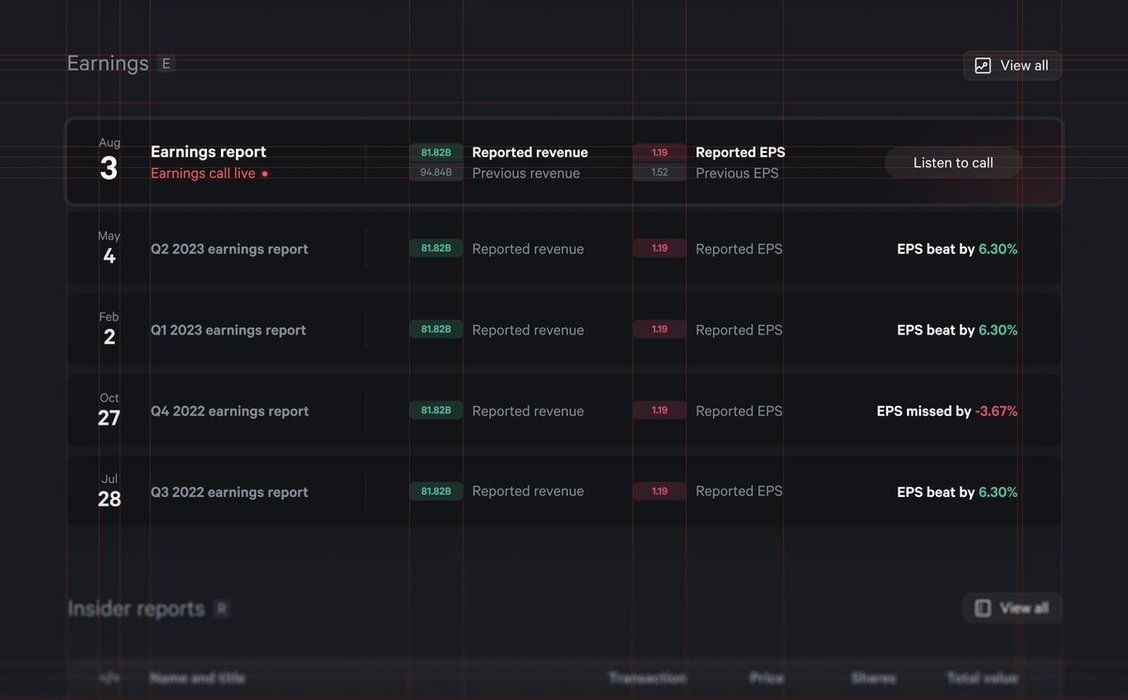The height and width of the screenshot is (700, 1128).
Task: Open the Q2 2023 earnings report
Action: [229, 249]
